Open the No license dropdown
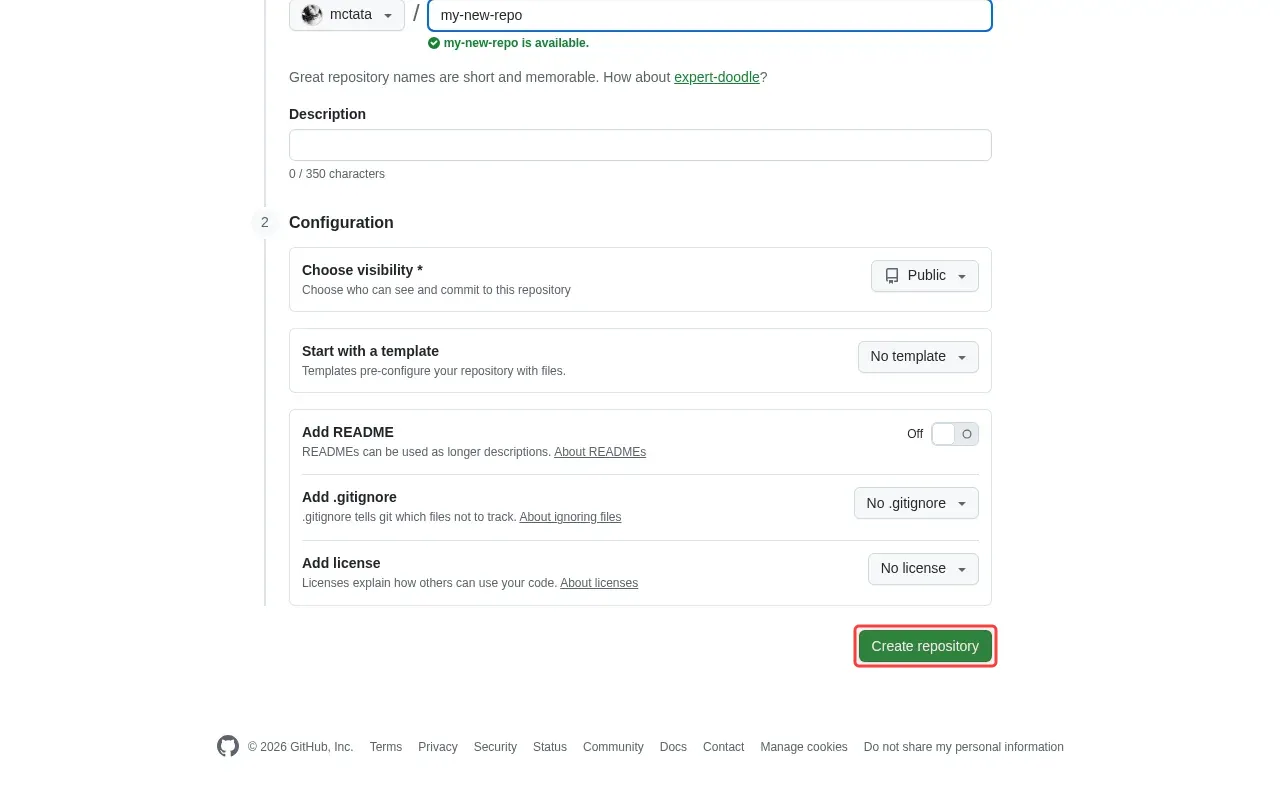 (x=922, y=568)
